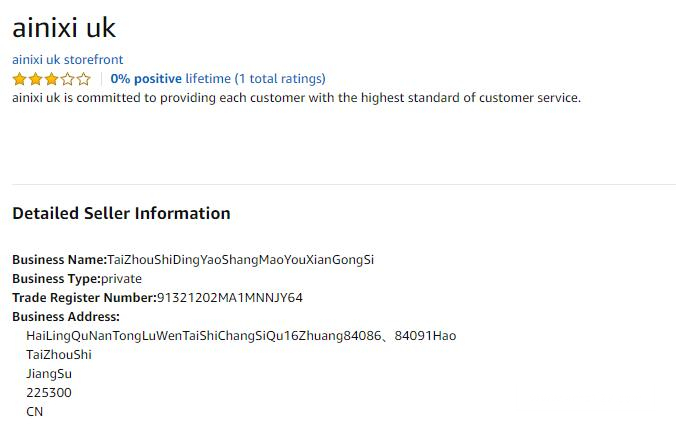676x431 pixels.
Task: Click the business name TaiZhouShiDingYaoShangMaoYouXianGongSi
Action: pos(240,260)
